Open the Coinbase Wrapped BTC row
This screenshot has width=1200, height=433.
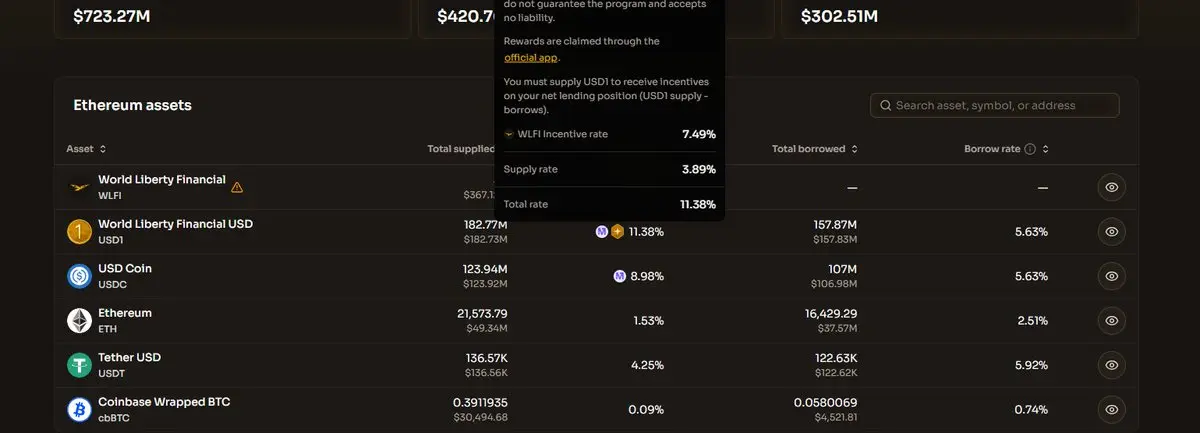click(163, 402)
